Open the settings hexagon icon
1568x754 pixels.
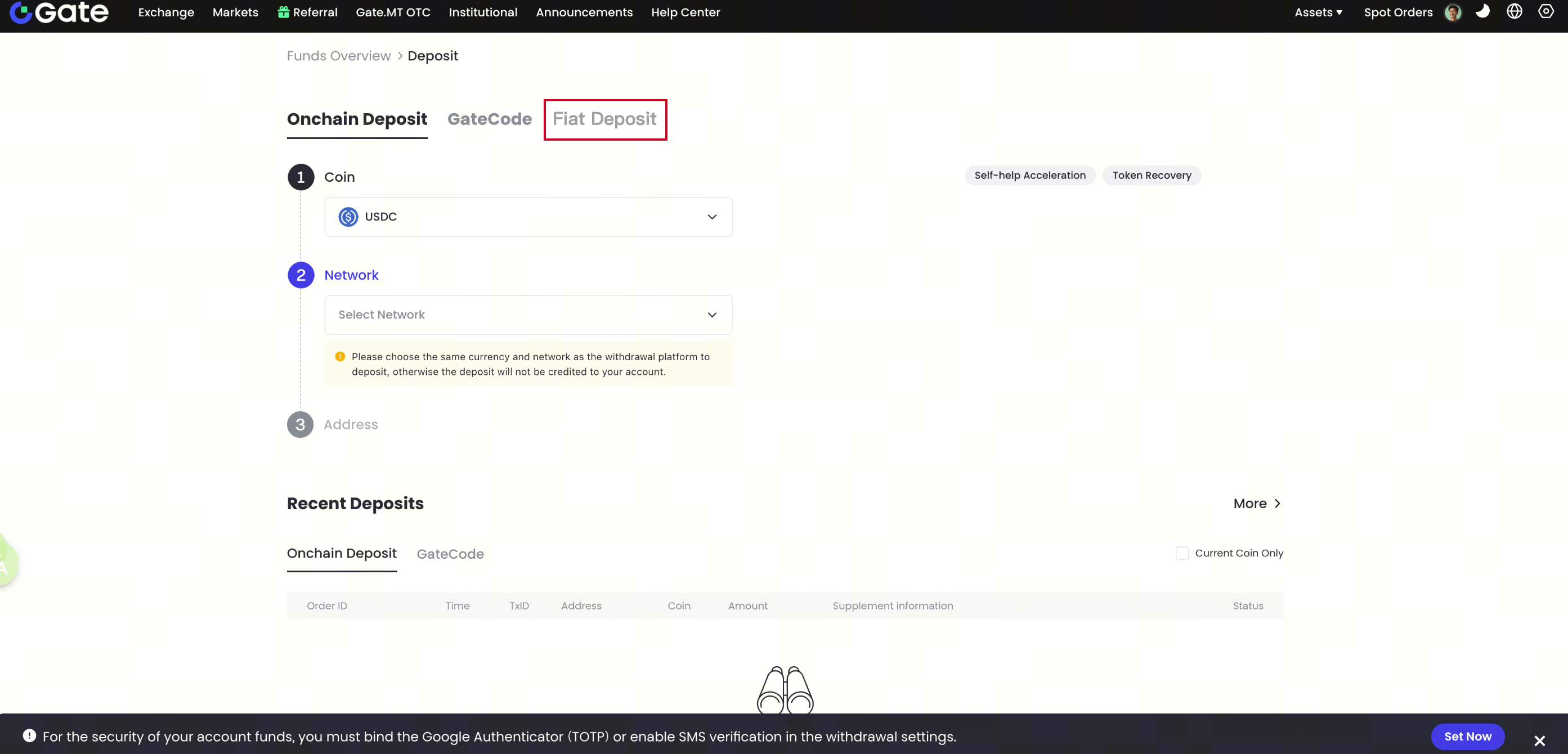(1545, 12)
